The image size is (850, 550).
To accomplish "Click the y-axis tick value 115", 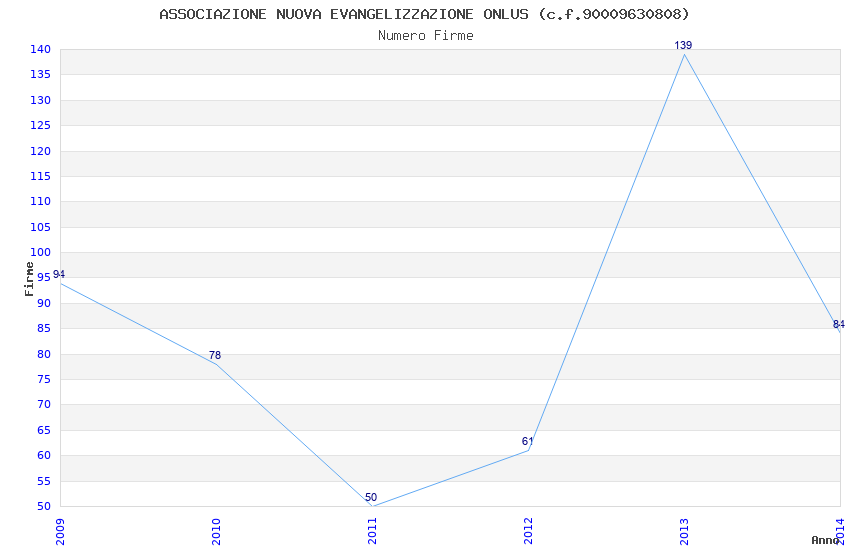I will click(41, 176).
